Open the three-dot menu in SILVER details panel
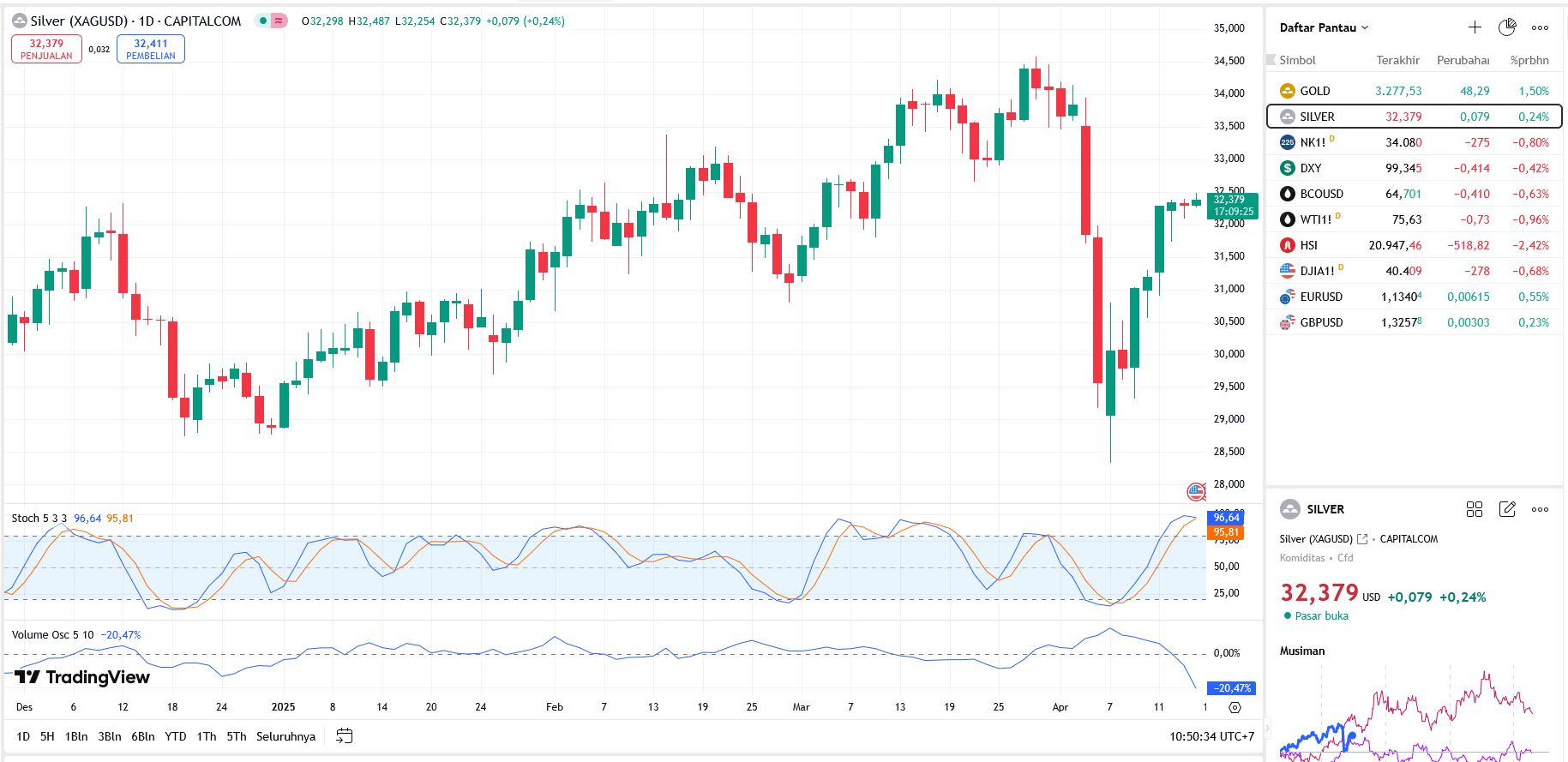 1540,509
